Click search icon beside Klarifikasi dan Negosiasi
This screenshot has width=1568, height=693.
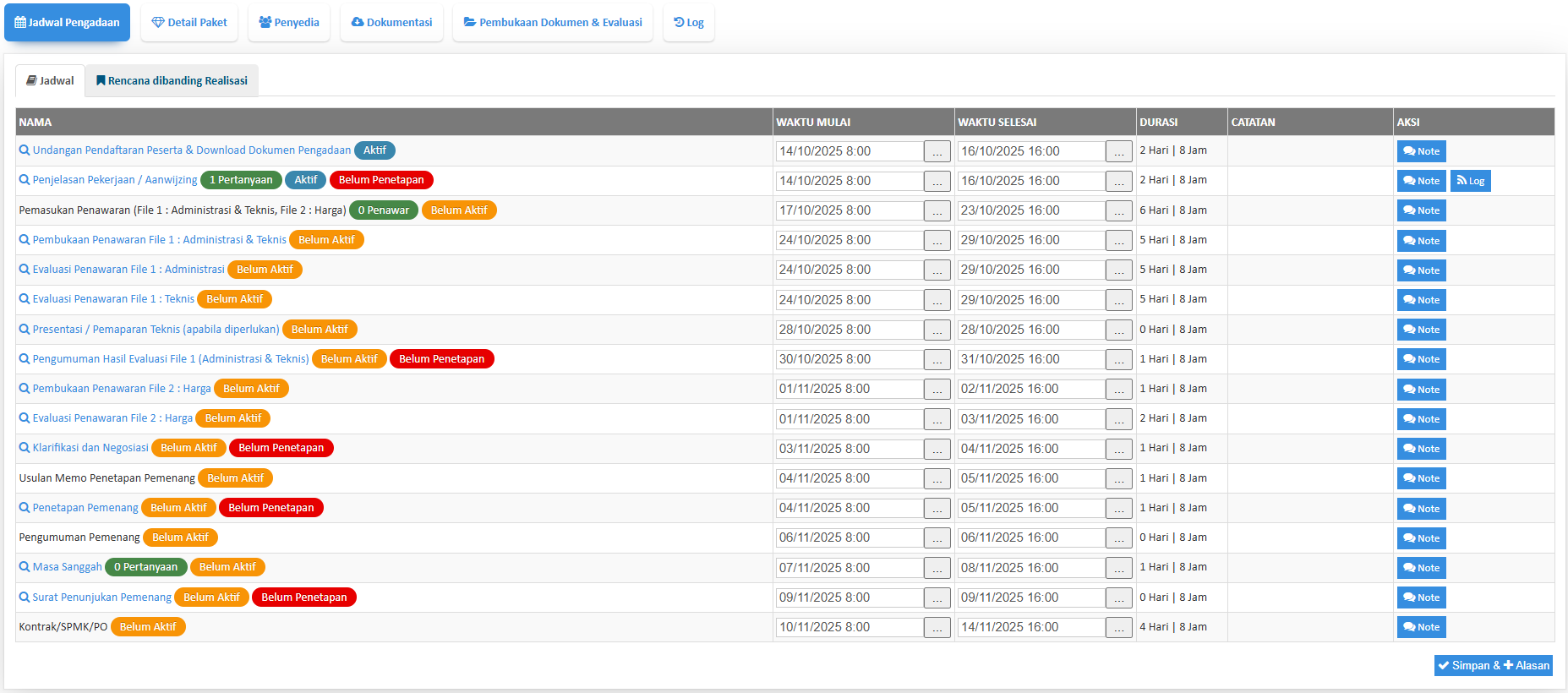(25, 448)
